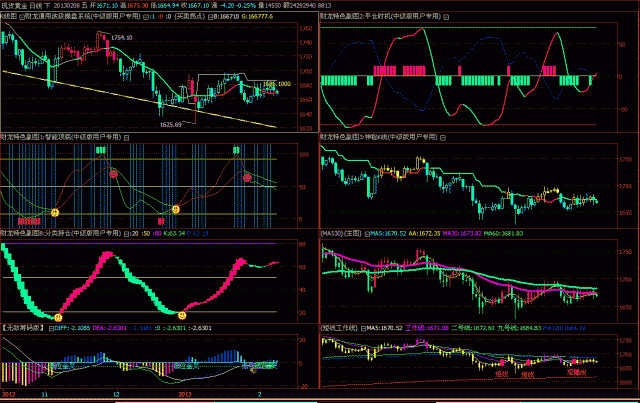Expand the 短线工作线 panel parameter box before MA5
Image resolution: width=640 pixels, height=403 pixels.
364,328
